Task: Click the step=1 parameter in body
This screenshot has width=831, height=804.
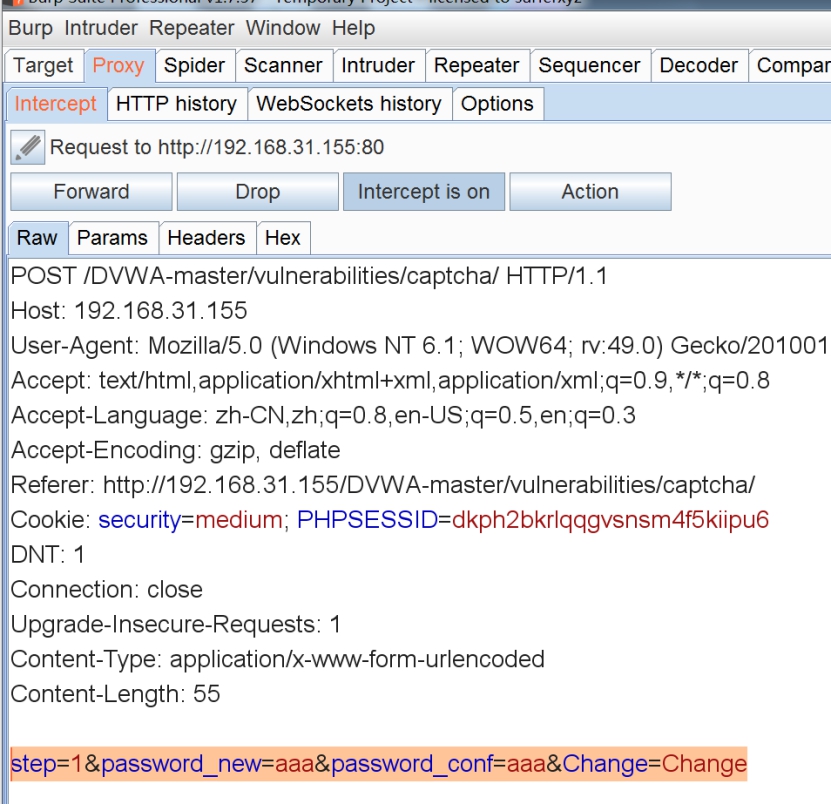Action: tap(47, 764)
